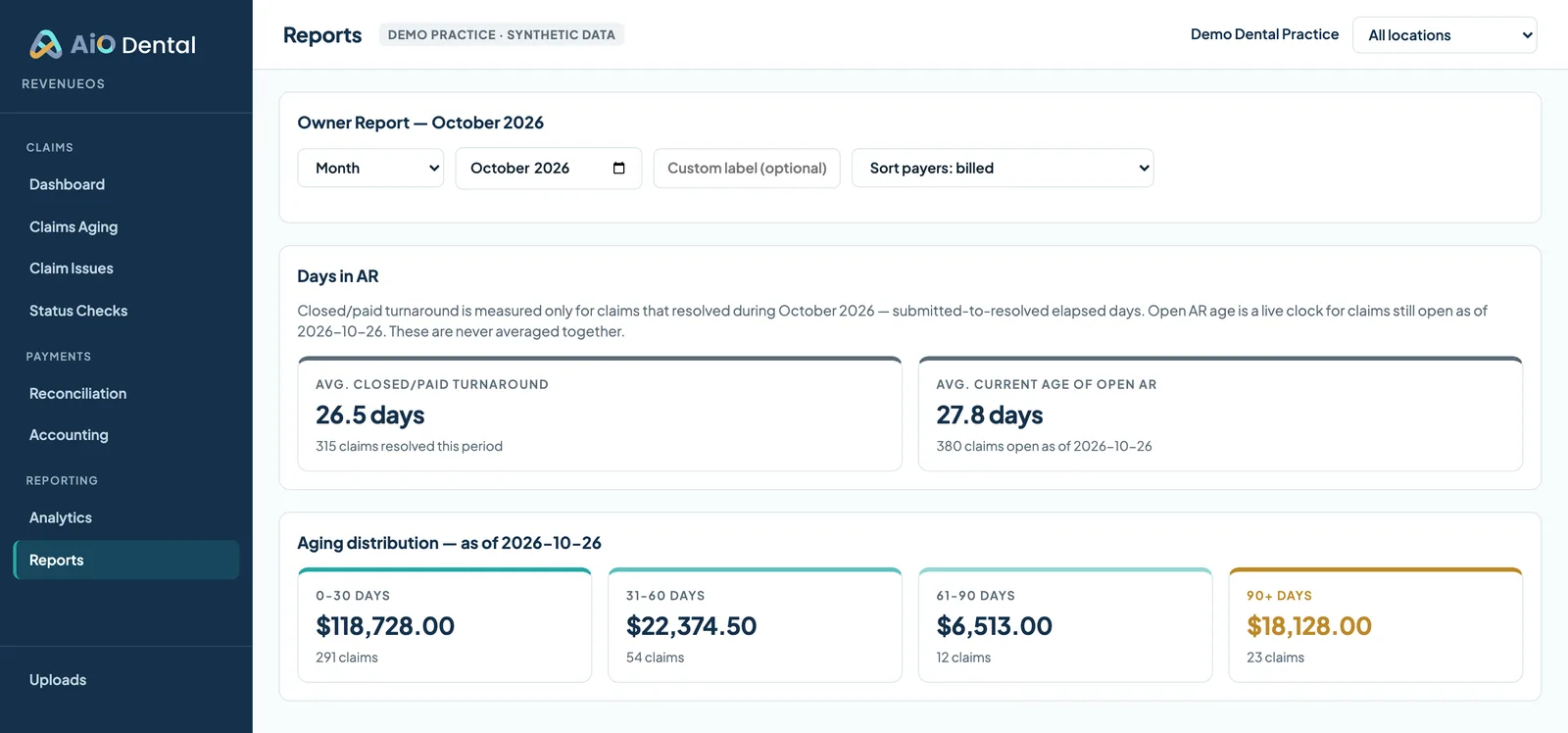Click the Days in AR heading
1568x733 pixels.
pos(338,276)
